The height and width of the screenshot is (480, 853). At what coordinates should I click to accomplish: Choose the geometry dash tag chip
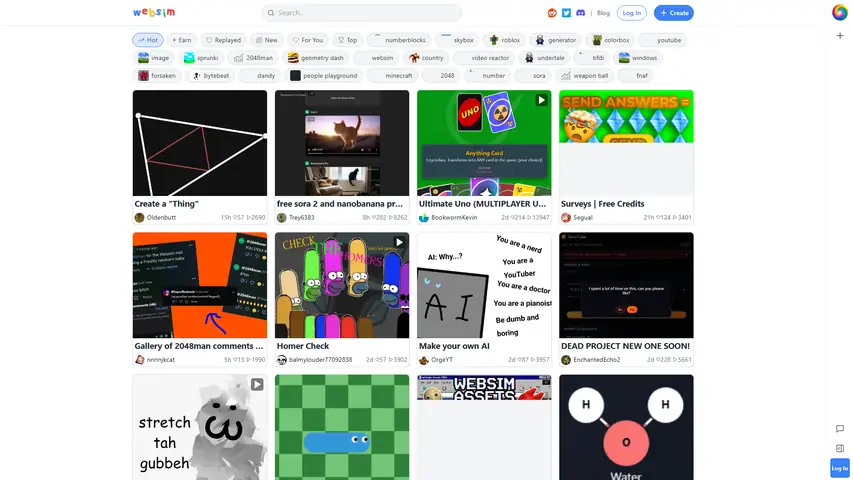316,58
